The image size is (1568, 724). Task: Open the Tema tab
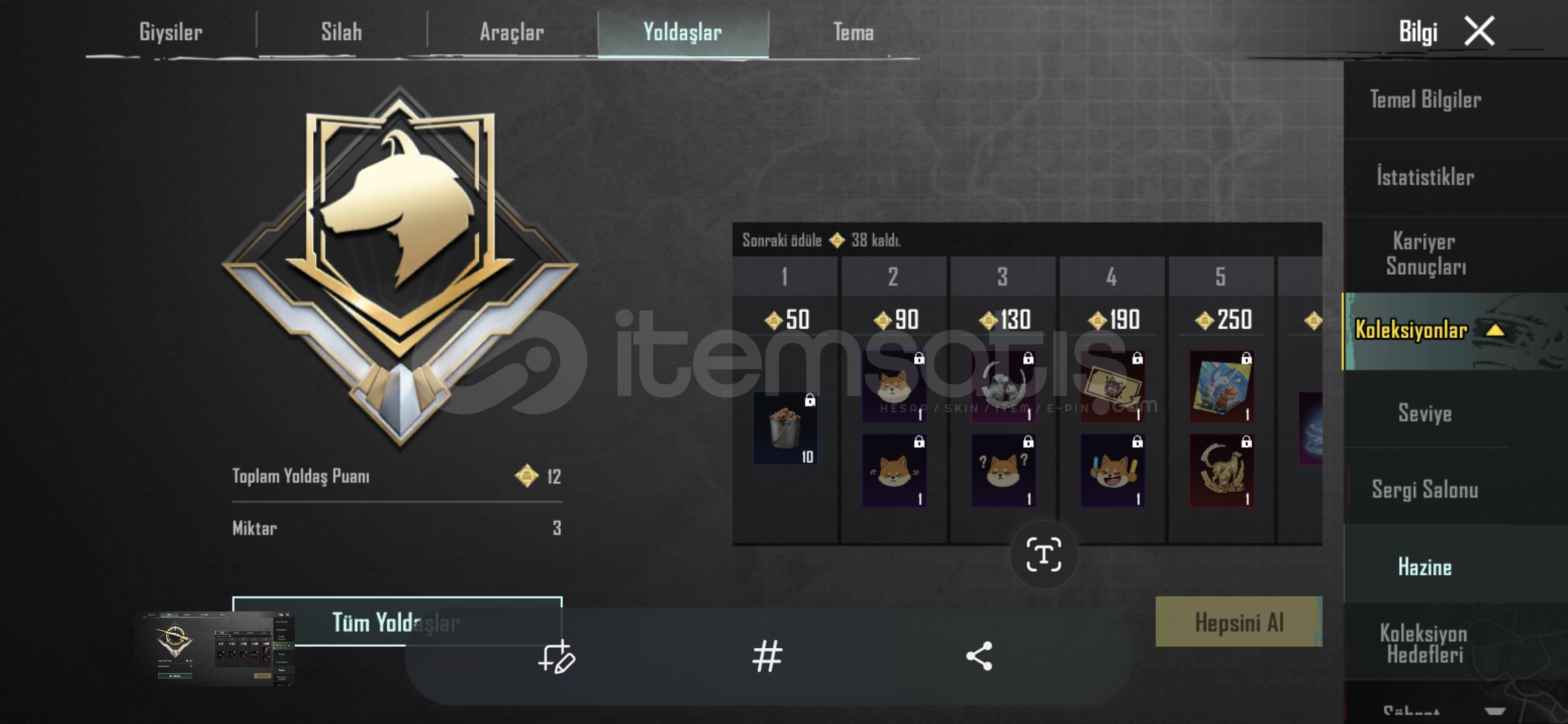point(853,32)
